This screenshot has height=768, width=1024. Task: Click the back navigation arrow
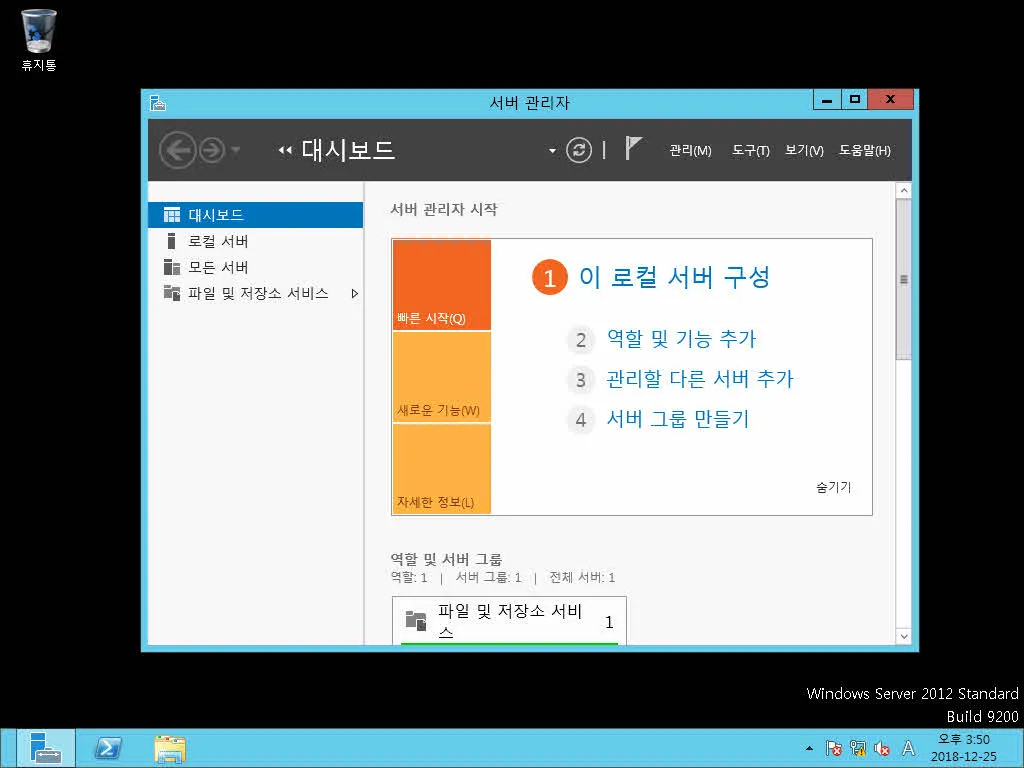(x=178, y=150)
